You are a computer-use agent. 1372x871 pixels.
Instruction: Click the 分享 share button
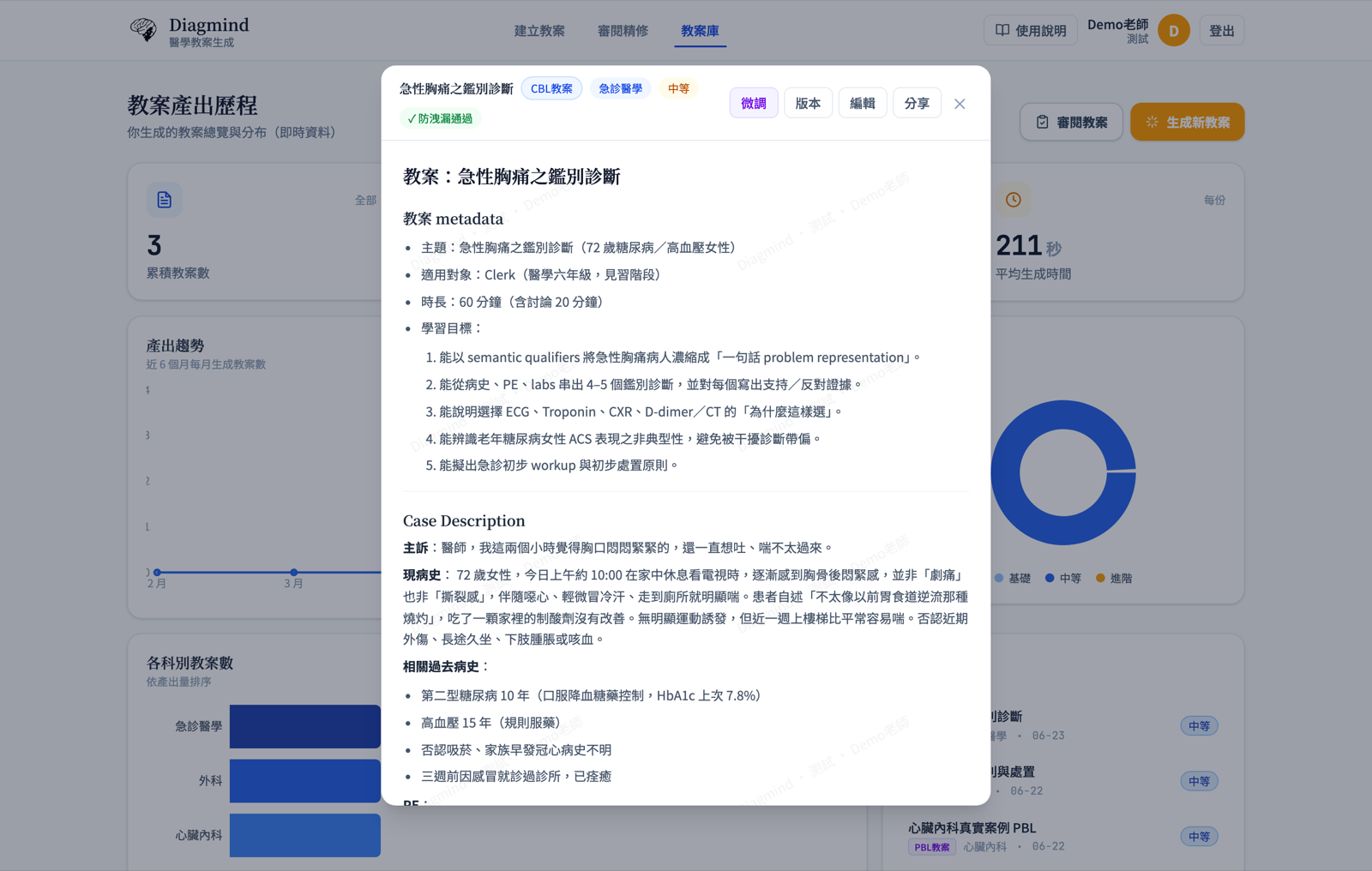[x=917, y=104]
